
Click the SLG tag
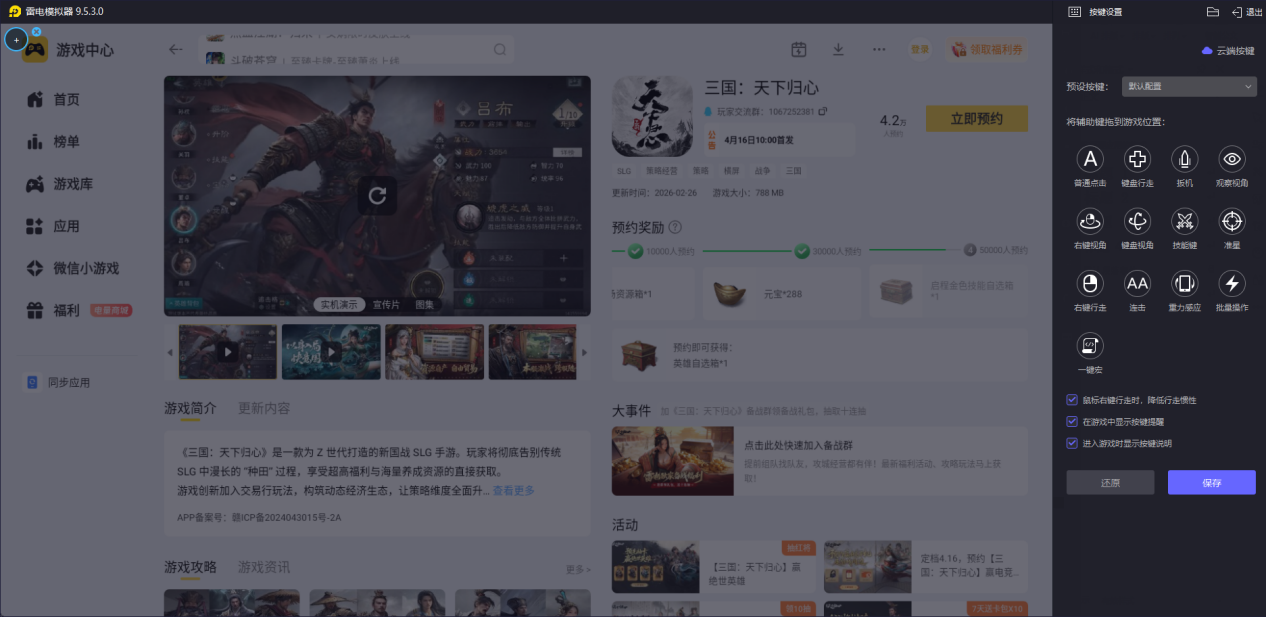point(624,171)
